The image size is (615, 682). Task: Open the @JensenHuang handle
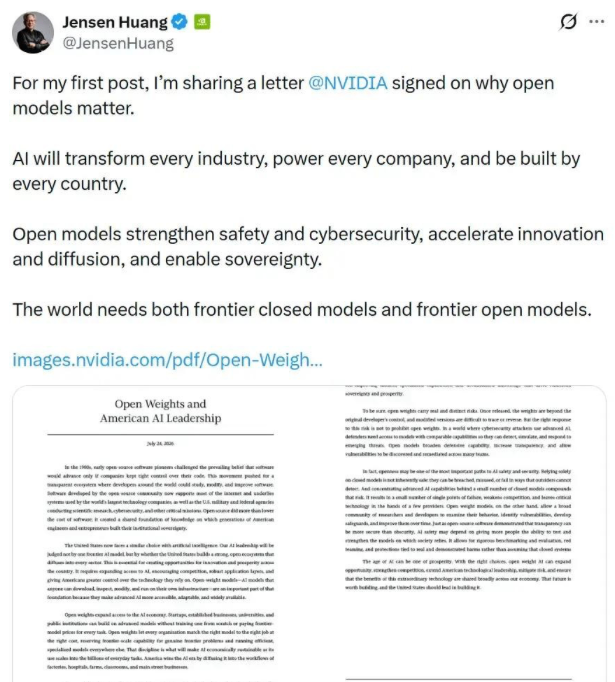click(118, 43)
